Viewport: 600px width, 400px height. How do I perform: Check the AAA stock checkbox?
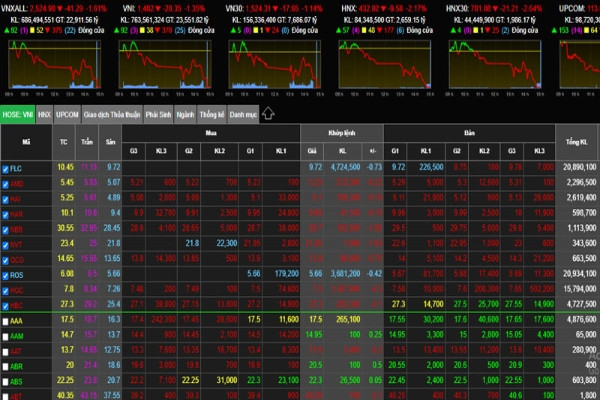[7, 319]
